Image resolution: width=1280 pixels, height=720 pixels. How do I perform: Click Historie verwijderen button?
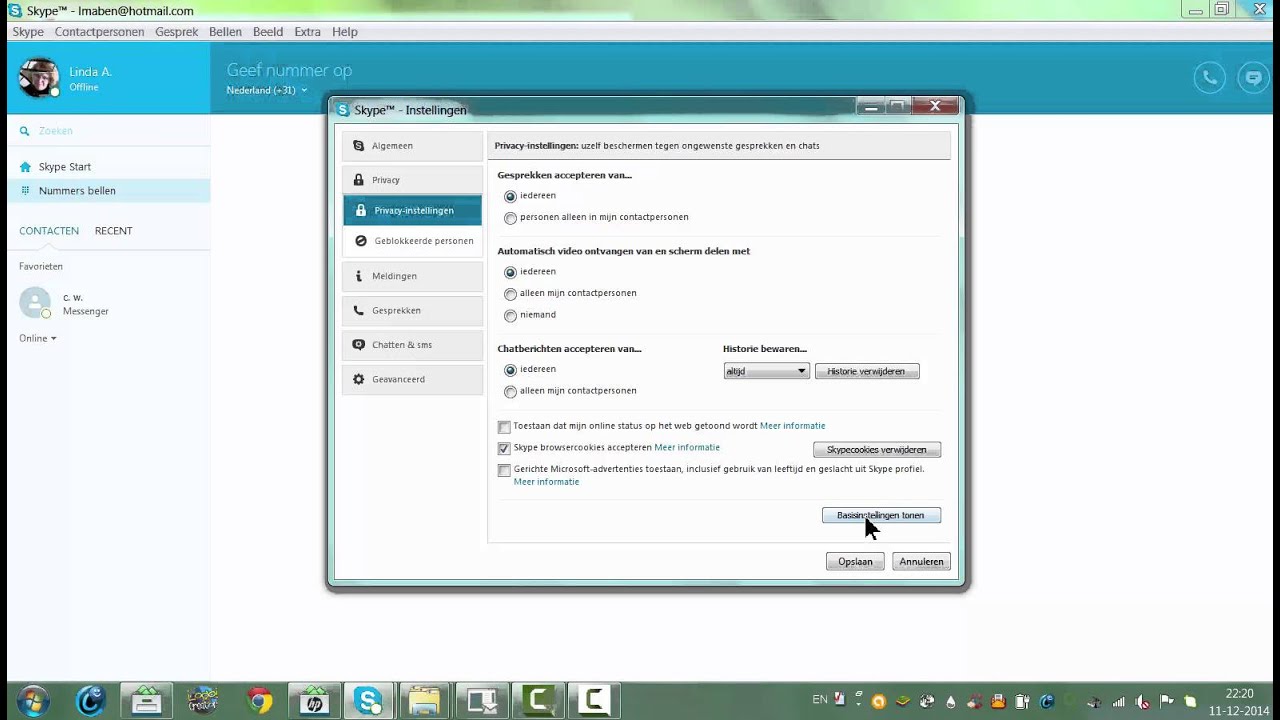click(x=867, y=371)
